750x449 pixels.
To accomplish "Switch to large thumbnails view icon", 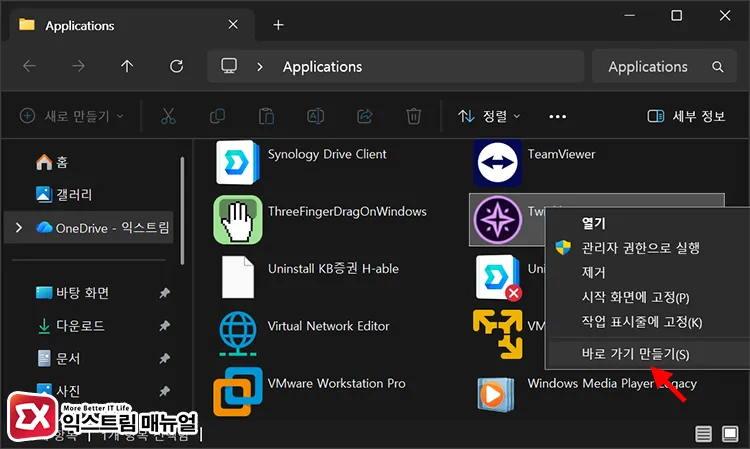I will click(x=730, y=434).
